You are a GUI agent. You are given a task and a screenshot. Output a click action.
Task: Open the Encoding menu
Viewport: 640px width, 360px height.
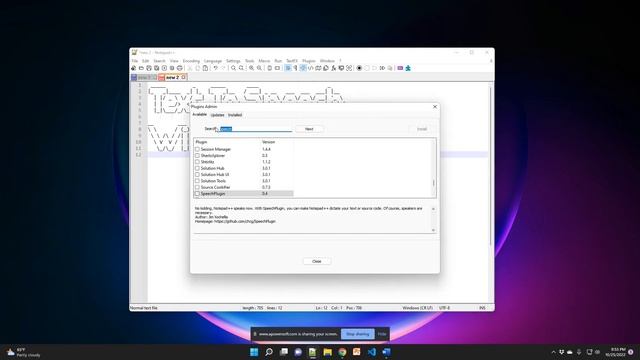tap(191, 61)
